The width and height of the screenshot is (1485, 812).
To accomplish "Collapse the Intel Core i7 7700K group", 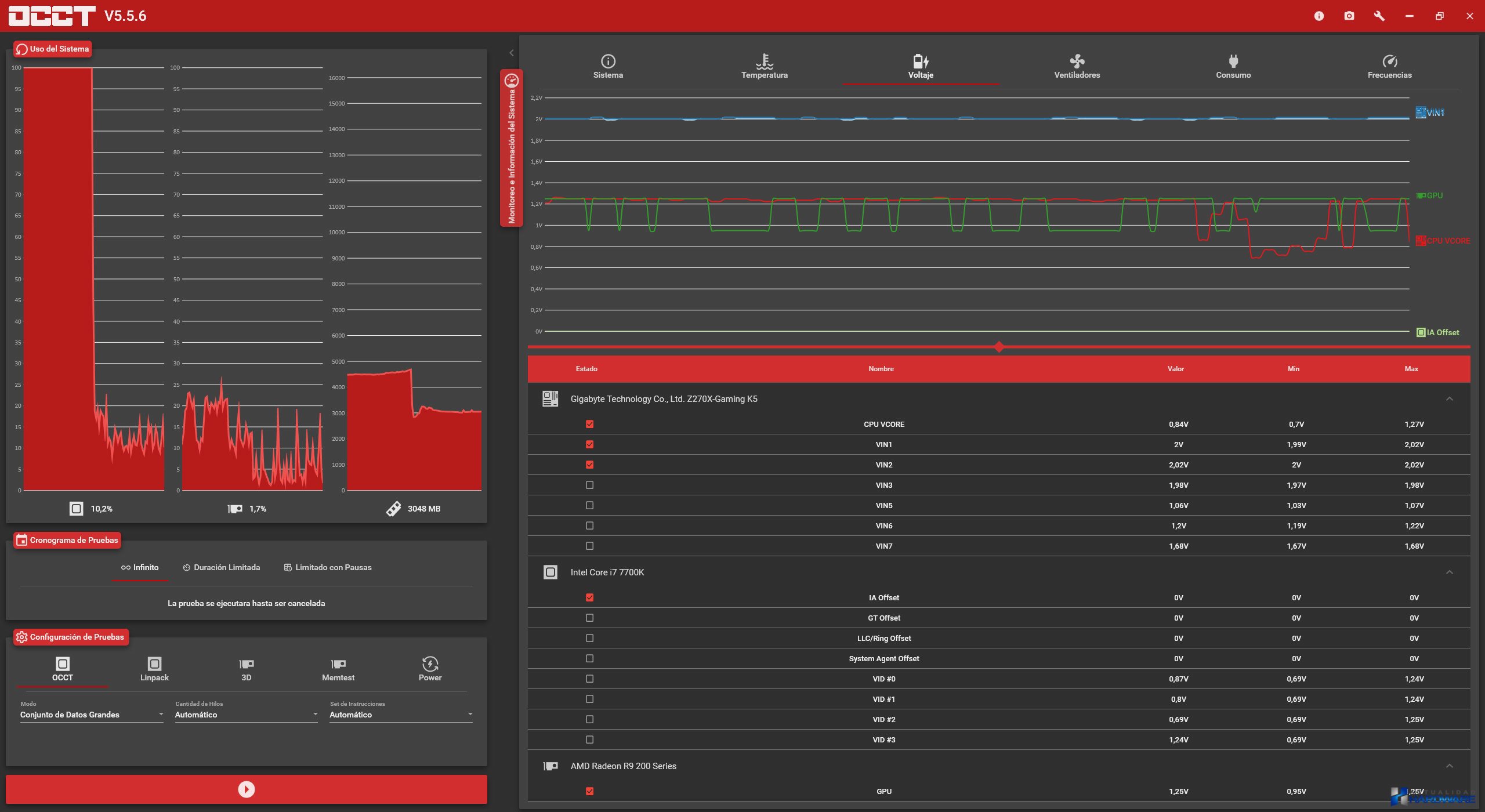I will click(x=1449, y=572).
